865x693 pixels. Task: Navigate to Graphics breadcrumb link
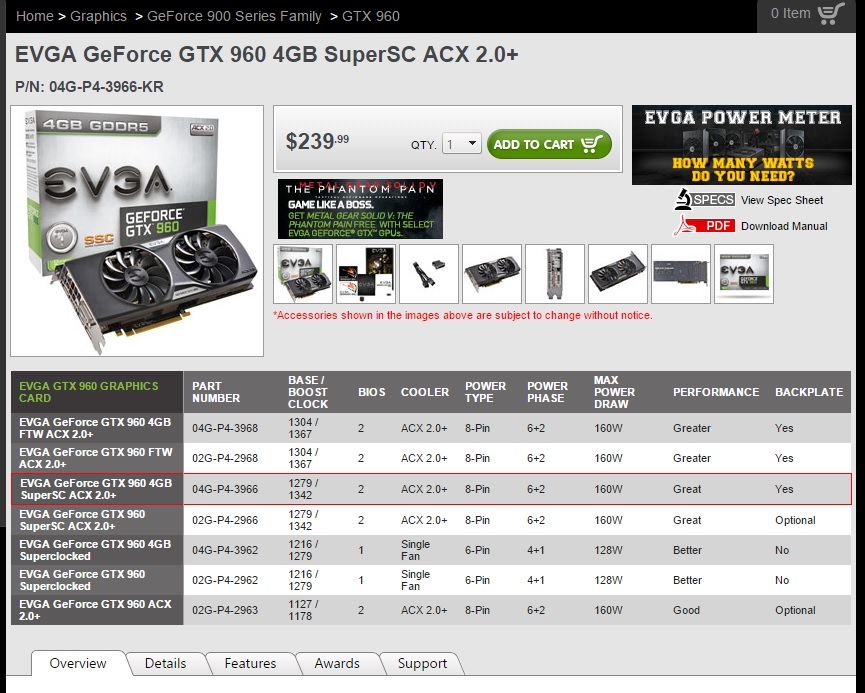(x=98, y=16)
